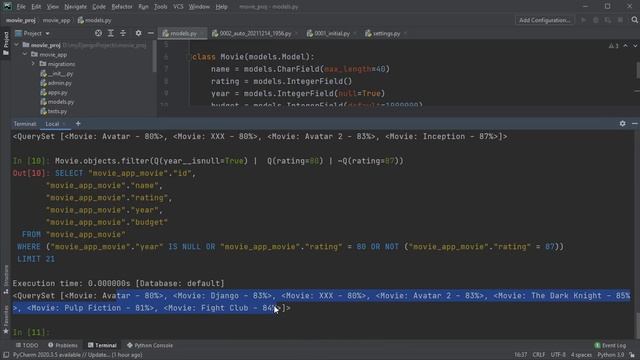This screenshot has height=360, width=640.
Task: Go to previous highlighted error arrow
Action: point(625,46)
